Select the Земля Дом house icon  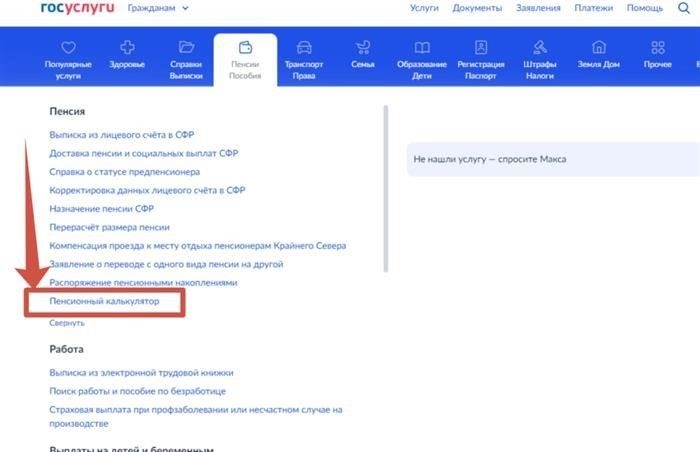pos(599,47)
